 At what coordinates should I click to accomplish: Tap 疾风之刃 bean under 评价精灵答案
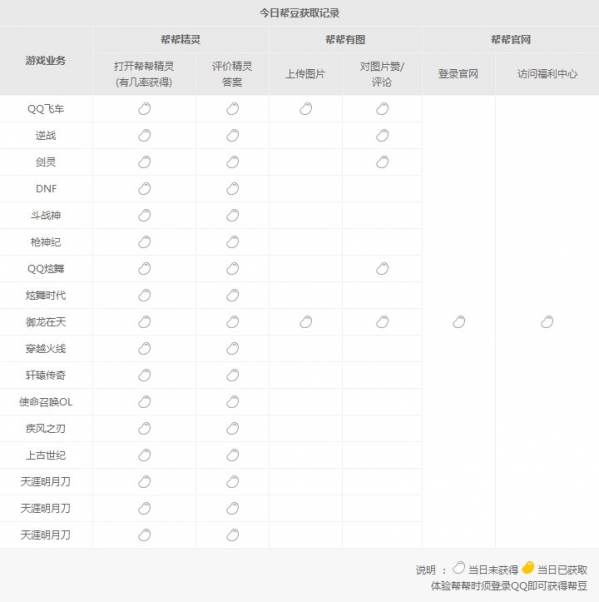click(232, 428)
